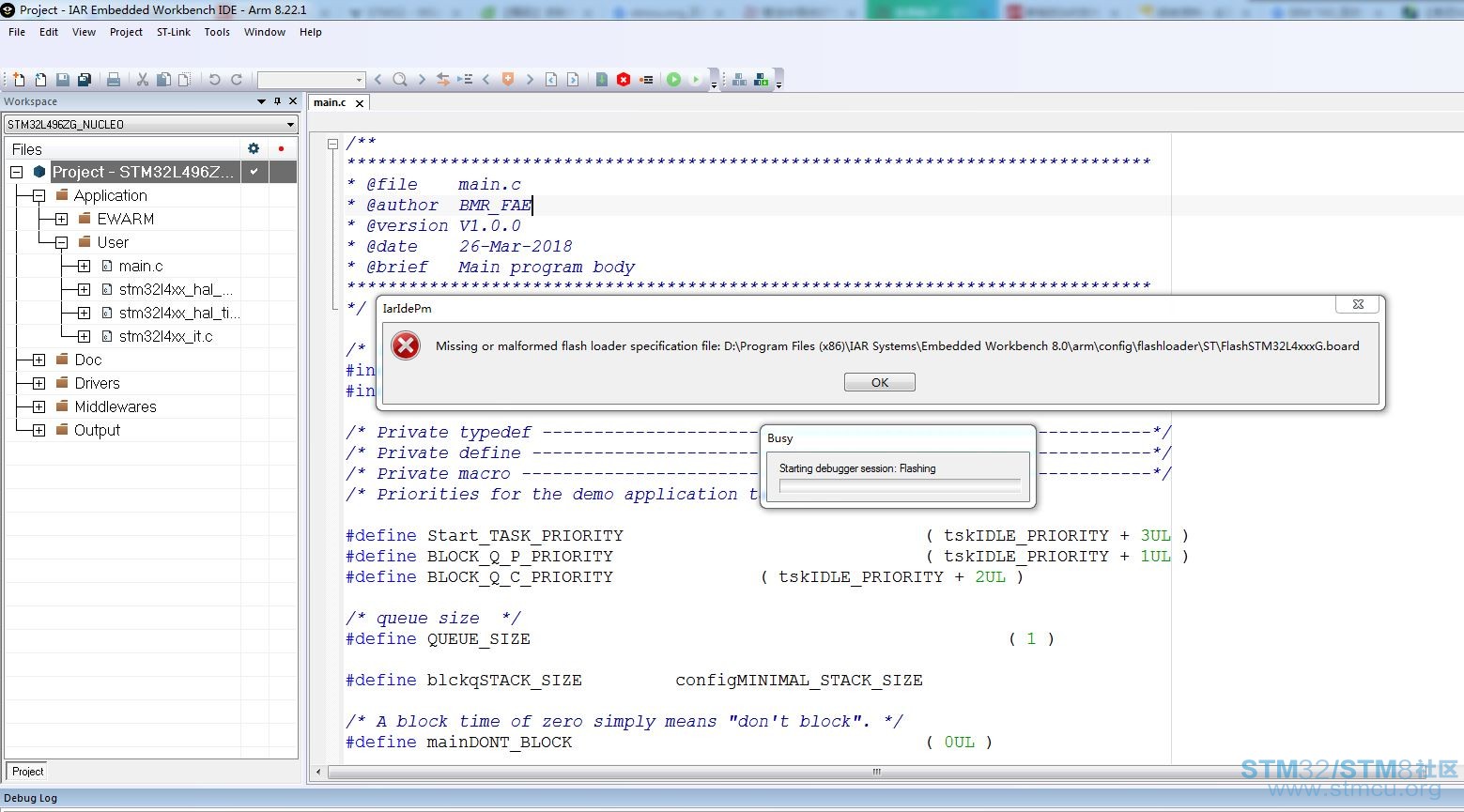Click the red dot column header icon
Viewport: 1464px width, 812px height.
[x=281, y=148]
